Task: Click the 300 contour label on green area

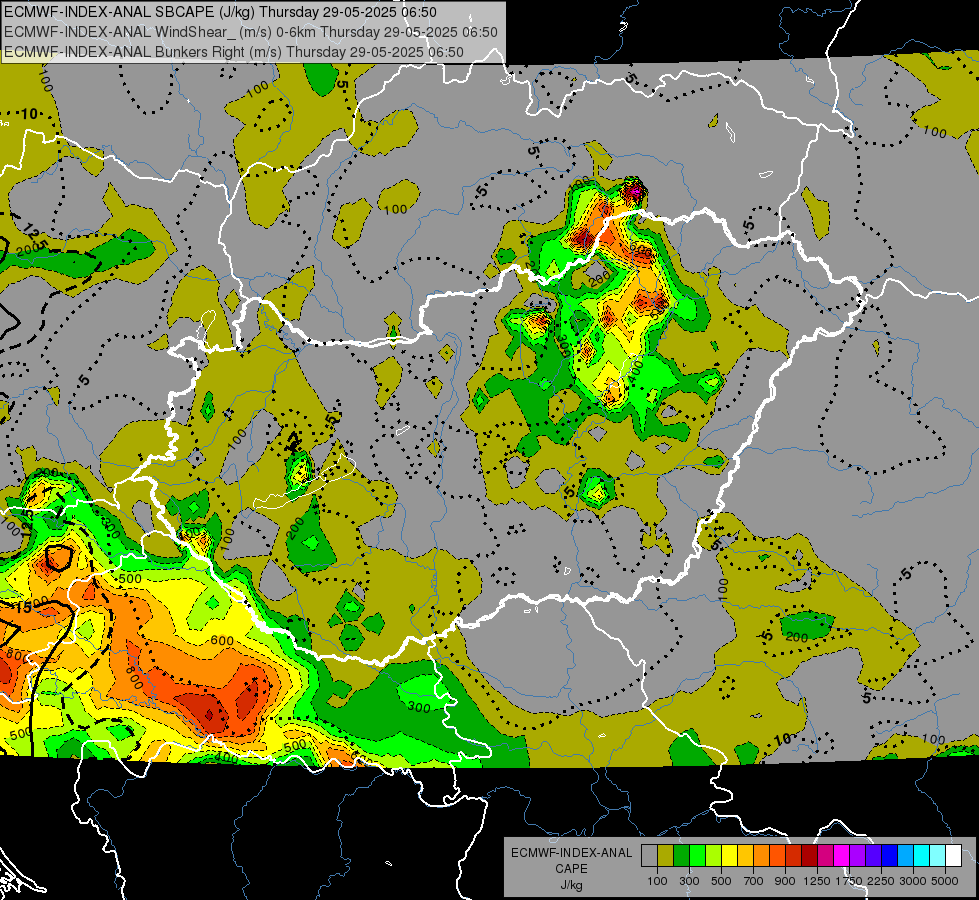Action: [419, 707]
